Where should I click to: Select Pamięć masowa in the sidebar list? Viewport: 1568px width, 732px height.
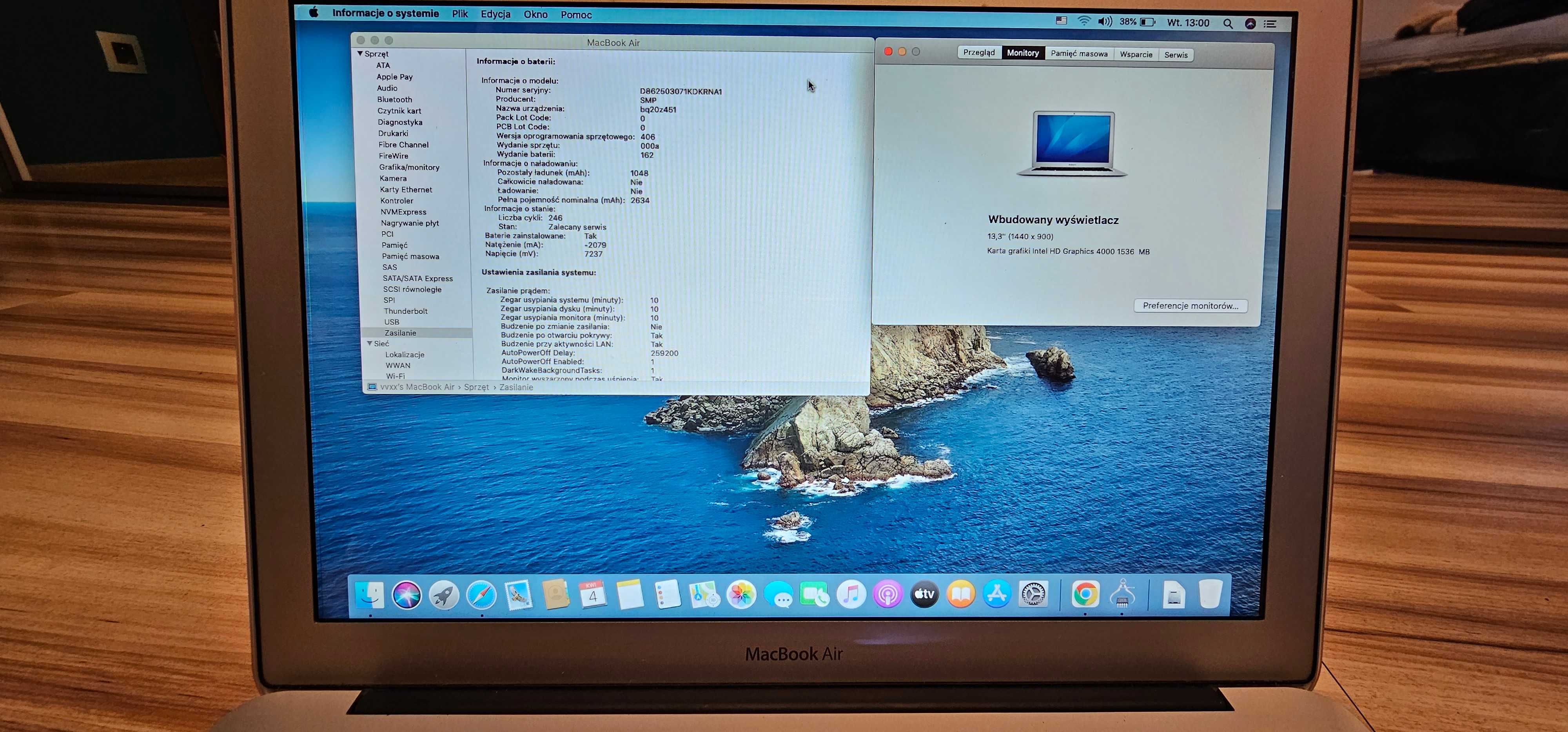tap(410, 256)
